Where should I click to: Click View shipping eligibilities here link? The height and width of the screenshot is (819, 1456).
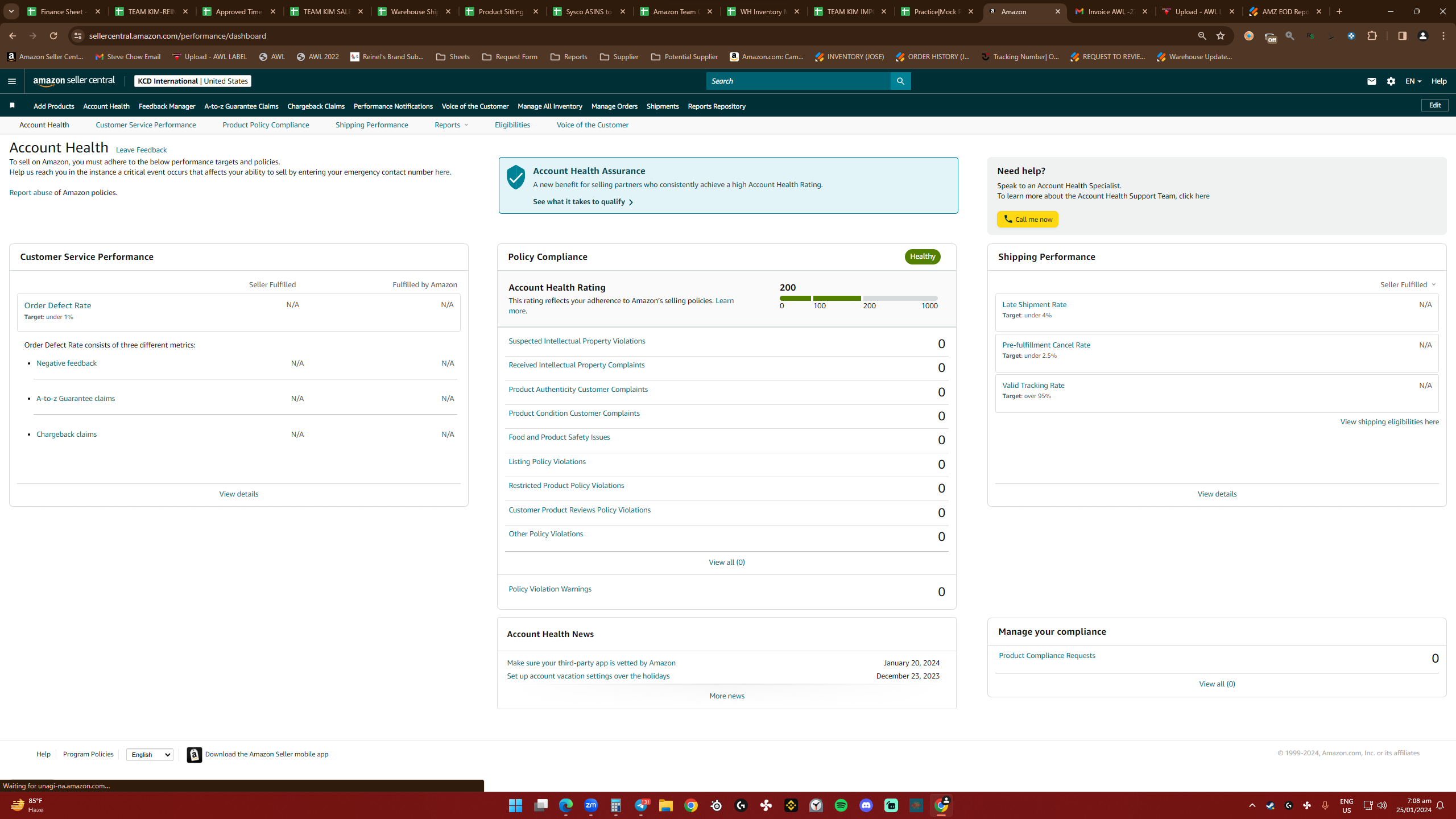point(1389,422)
